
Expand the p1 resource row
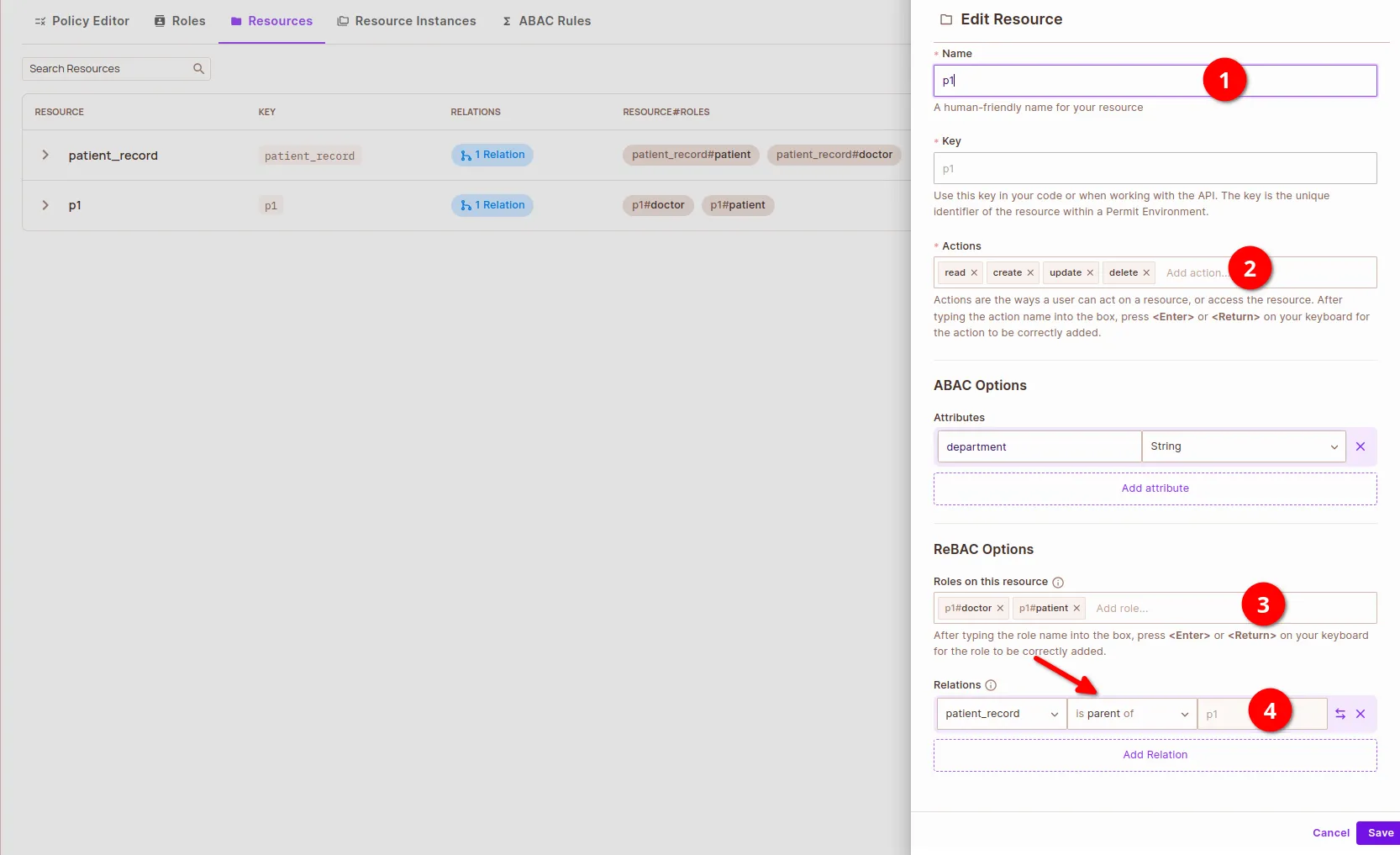tap(45, 205)
